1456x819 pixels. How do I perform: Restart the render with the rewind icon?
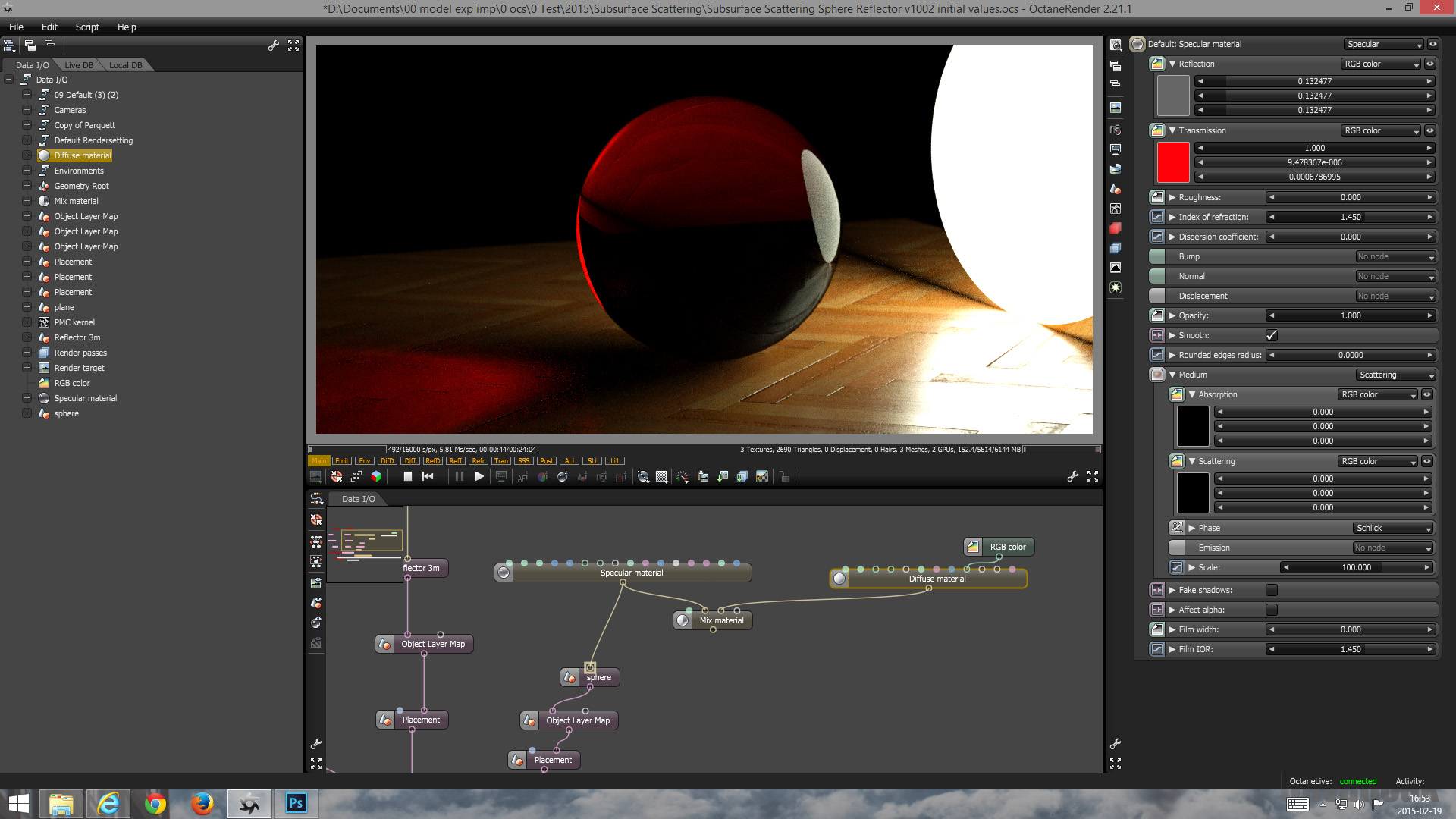428,476
